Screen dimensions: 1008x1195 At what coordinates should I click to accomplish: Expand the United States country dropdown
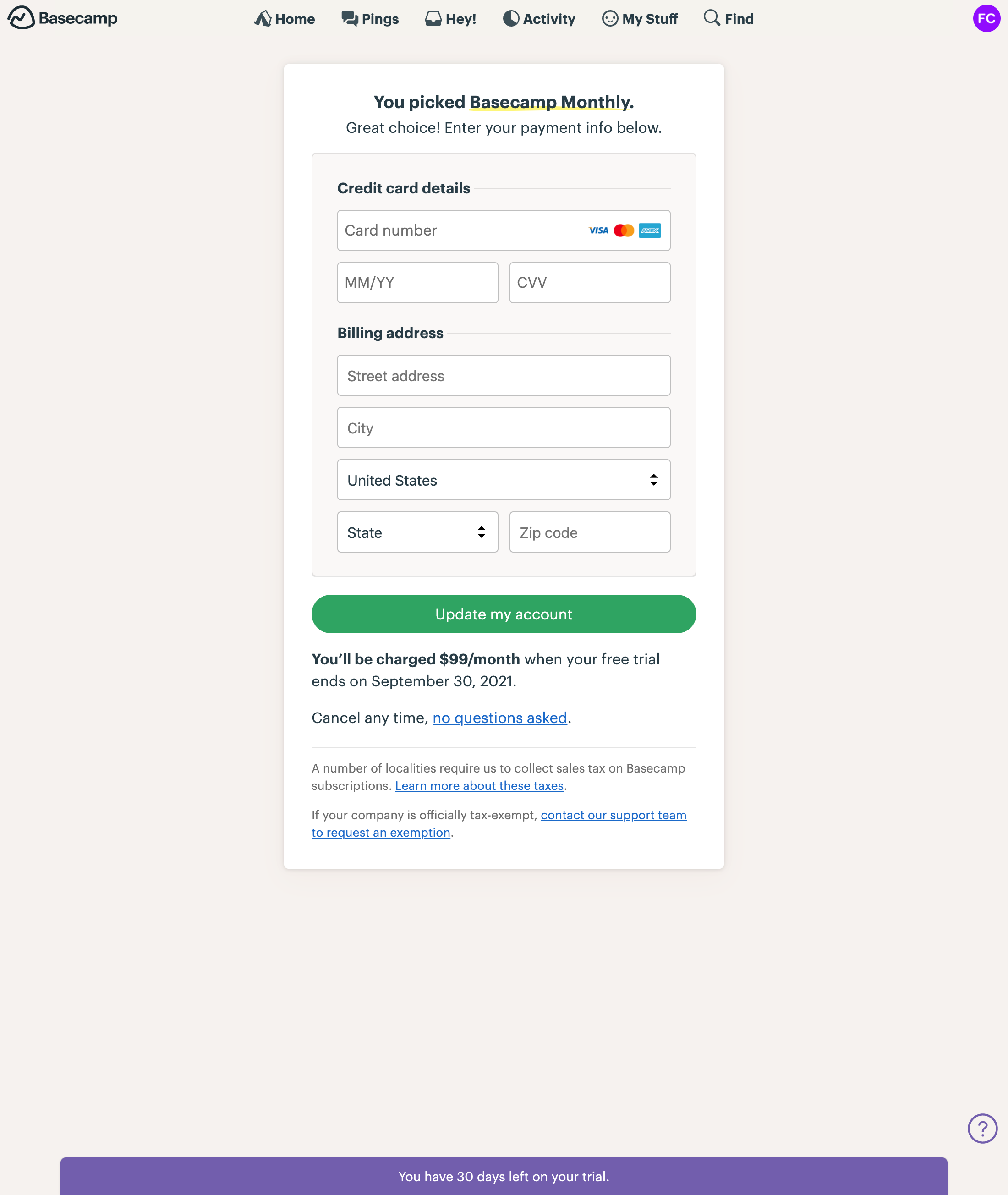(x=504, y=480)
